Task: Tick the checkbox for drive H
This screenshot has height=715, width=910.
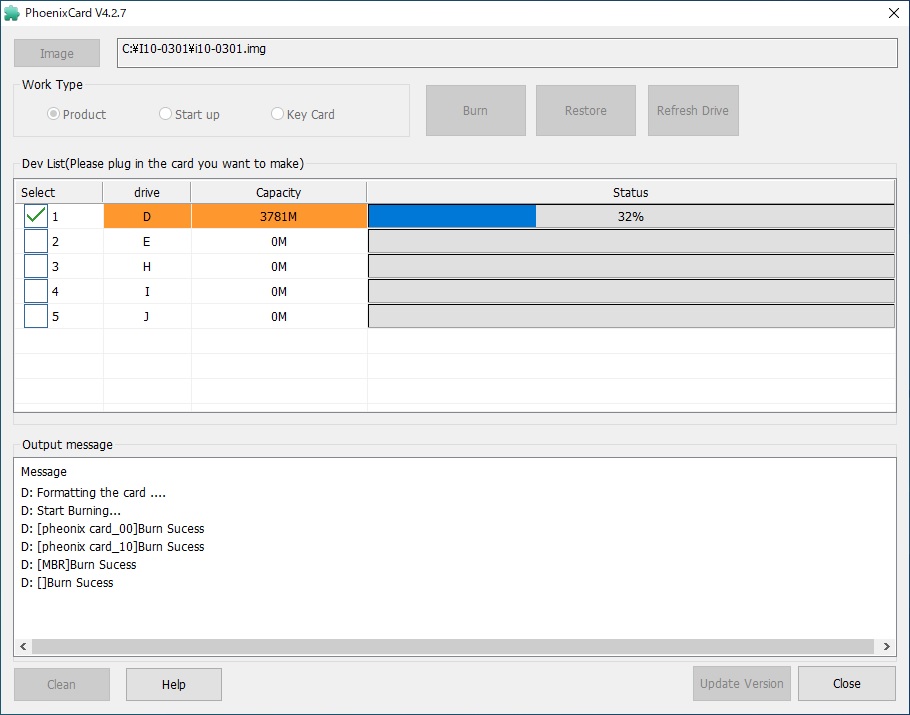Action: coord(36,266)
